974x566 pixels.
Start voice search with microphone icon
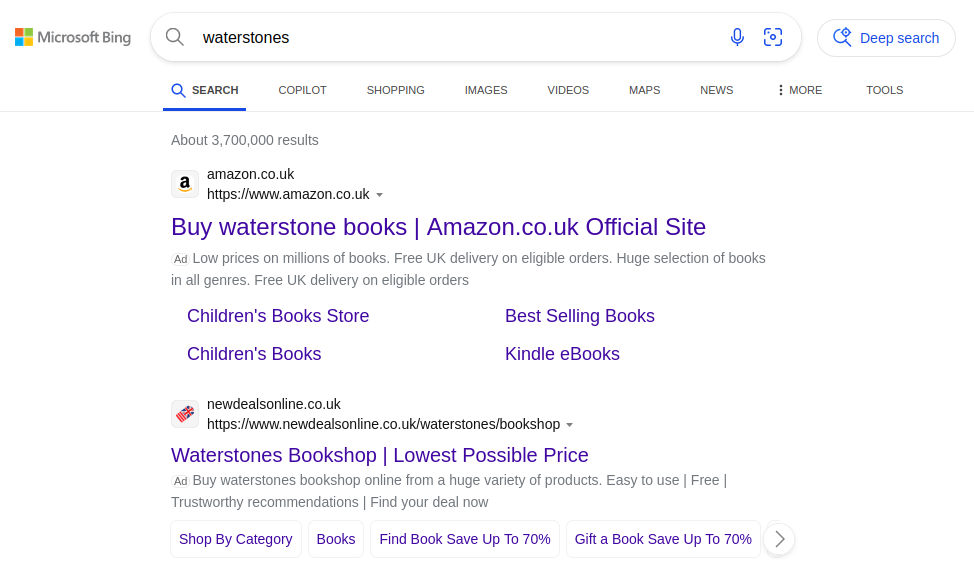point(737,37)
